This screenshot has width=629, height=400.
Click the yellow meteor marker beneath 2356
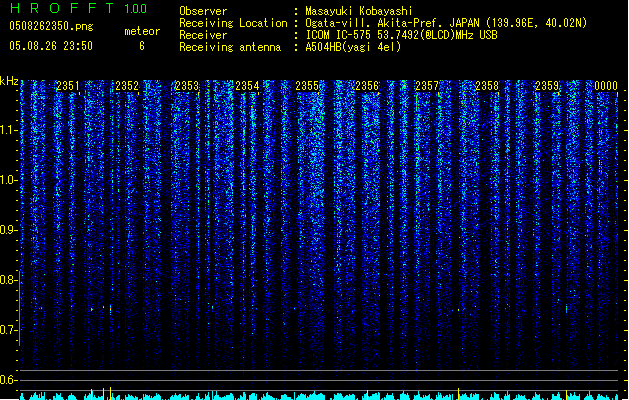pyautogui.click(x=367, y=395)
